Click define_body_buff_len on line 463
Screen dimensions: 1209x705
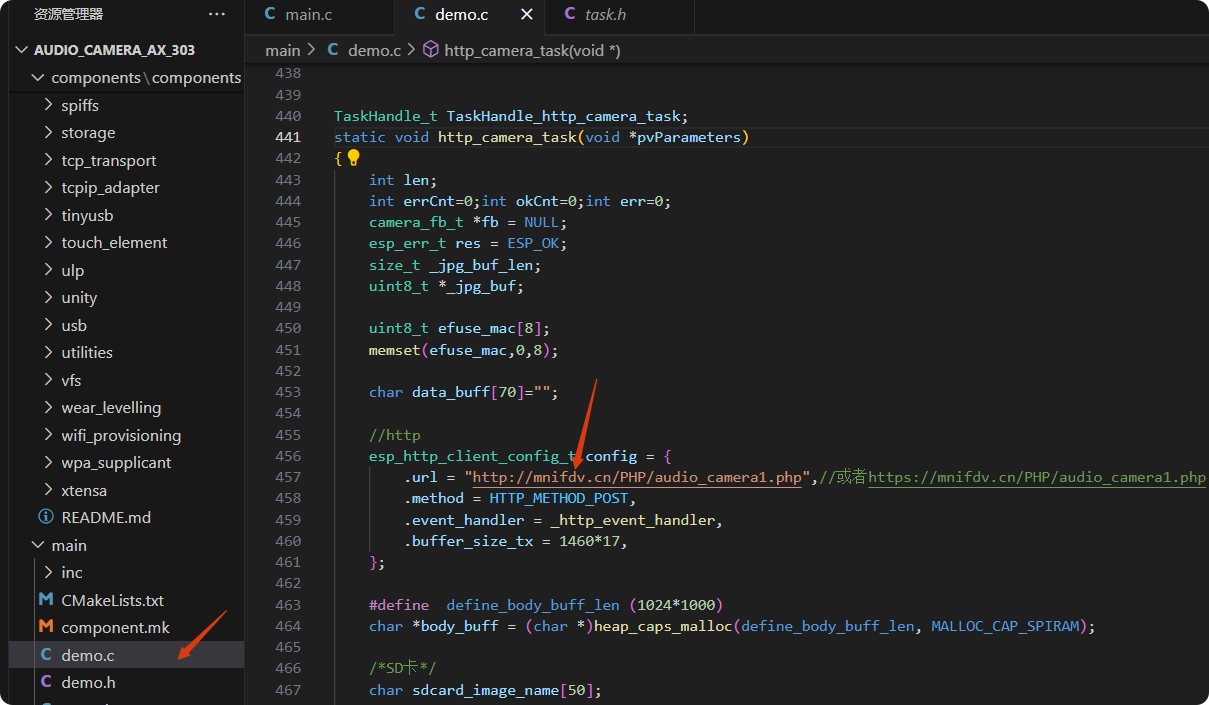533,605
